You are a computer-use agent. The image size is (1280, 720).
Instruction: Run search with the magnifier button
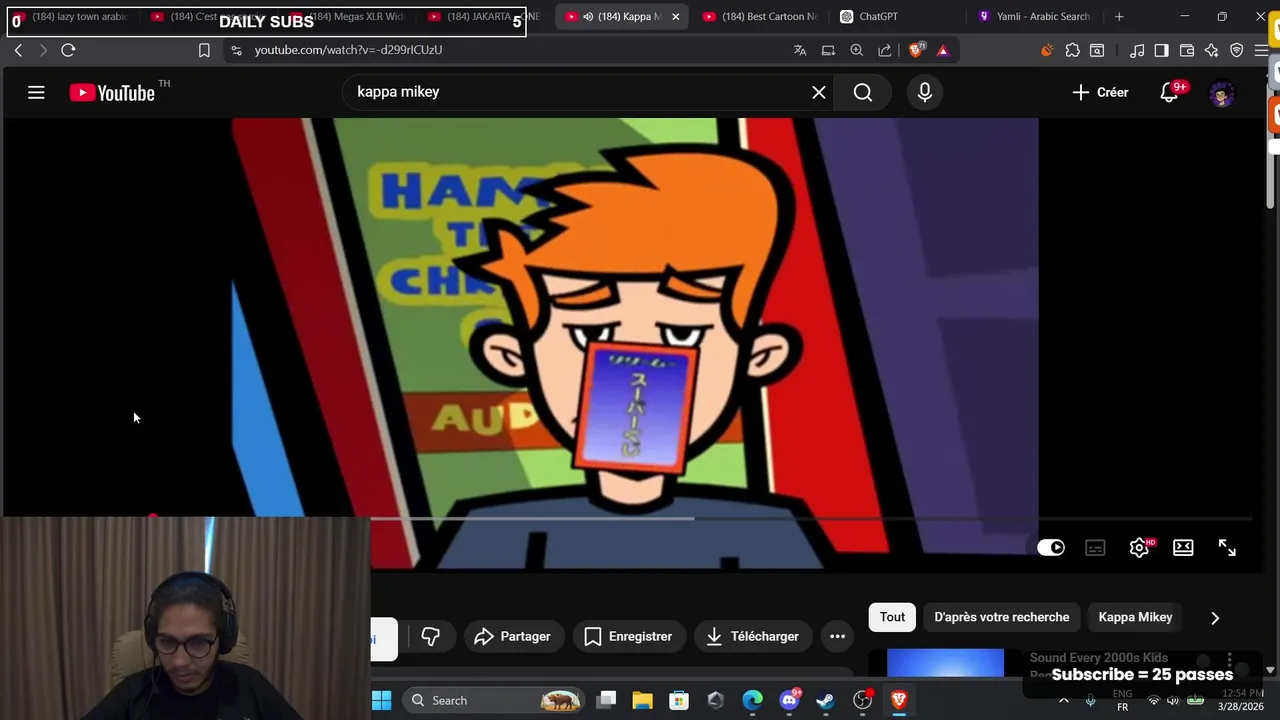tap(863, 92)
